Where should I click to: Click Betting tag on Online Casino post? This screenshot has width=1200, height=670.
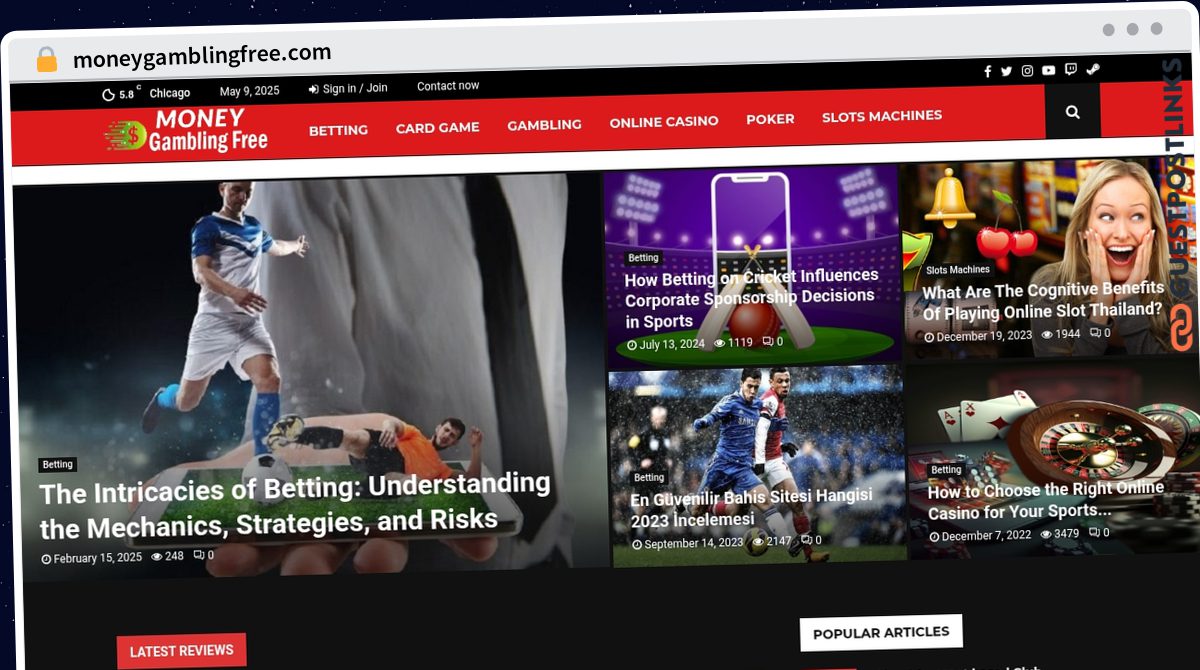click(946, 470)
